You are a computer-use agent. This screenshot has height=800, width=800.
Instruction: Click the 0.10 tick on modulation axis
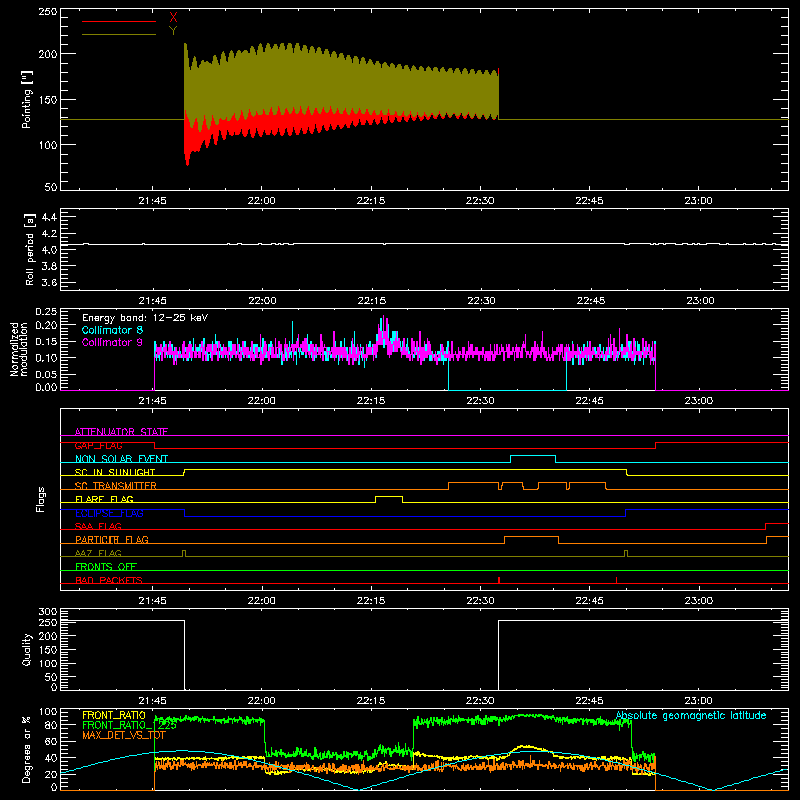pyautogui.click(x=46, y=358)
